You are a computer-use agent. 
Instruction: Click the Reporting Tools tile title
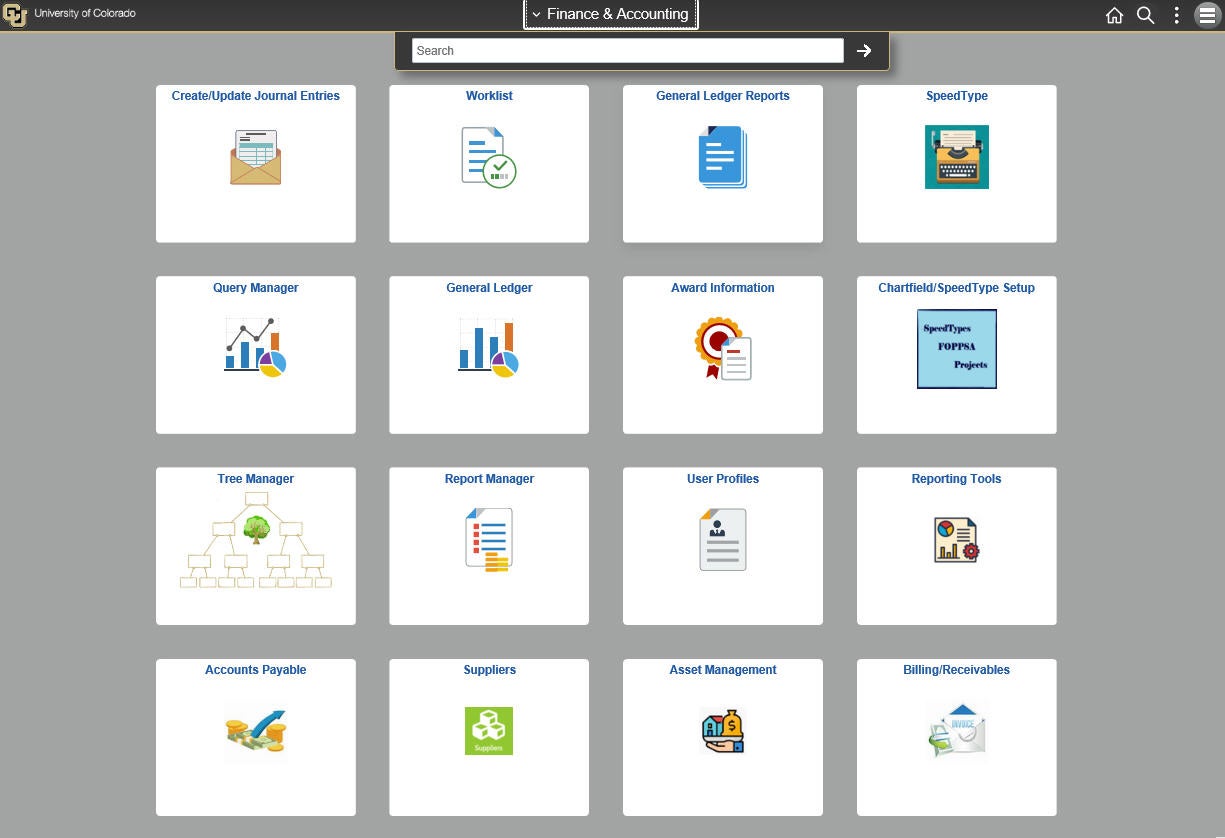coord(956,479)
